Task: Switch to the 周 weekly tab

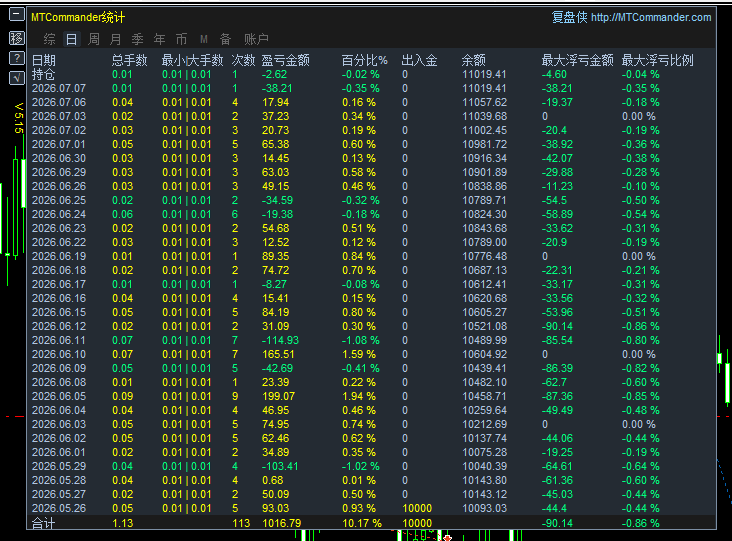Action: (94, 39)
